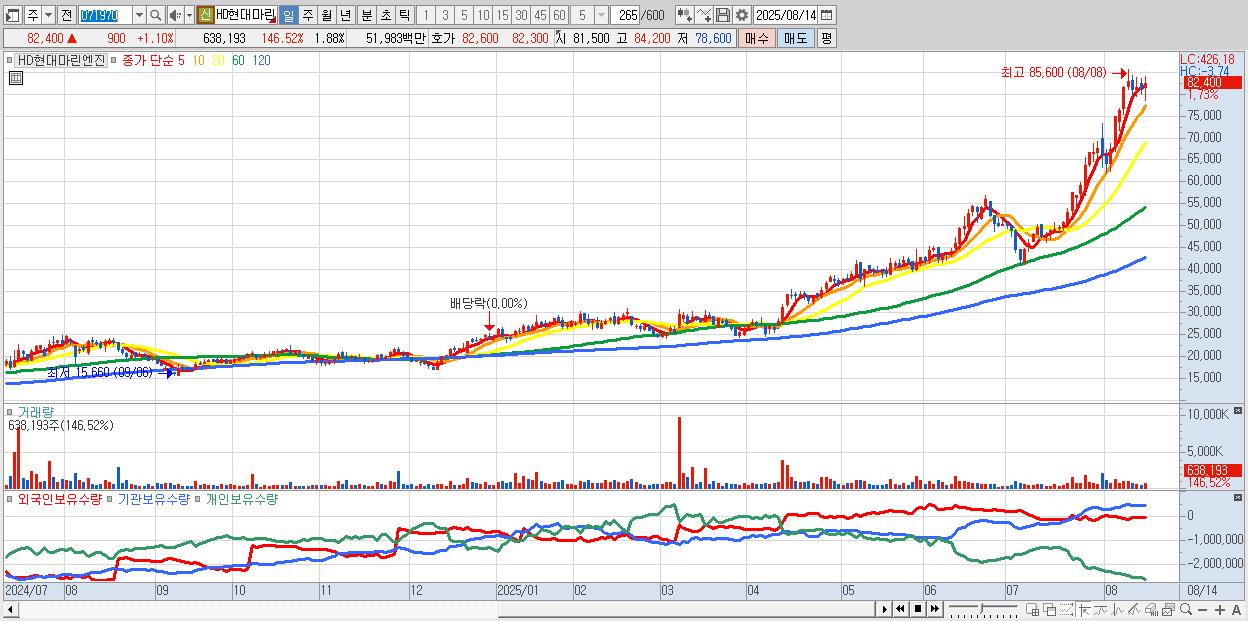The image size is (1248, 621).
Task: Open the dropdown arrow of interval combo
Action: pyautogui.click(x=601, y=15)
